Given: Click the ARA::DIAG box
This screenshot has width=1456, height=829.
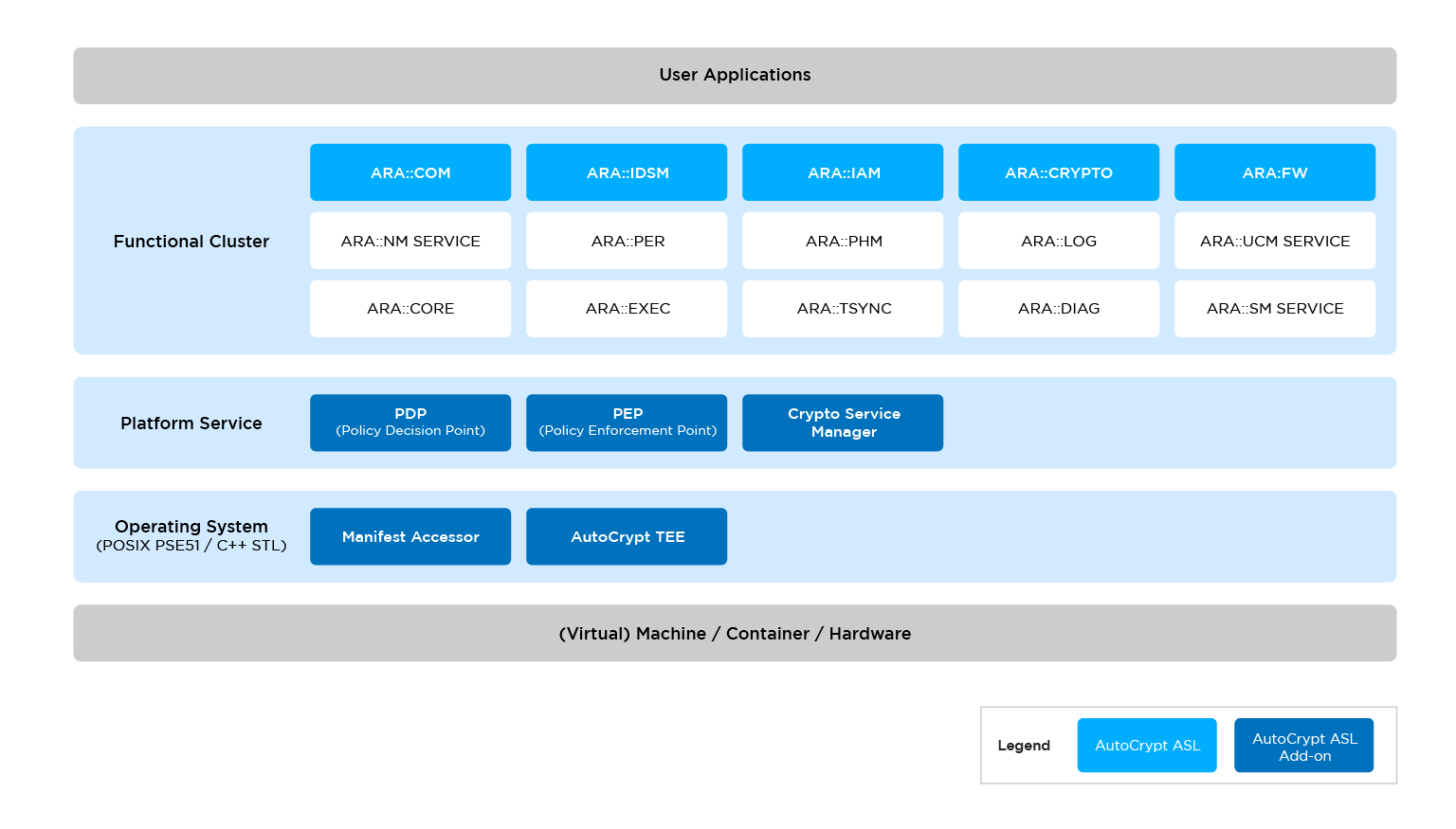Looking at the screenshot, I should pyautogui.click(x=1059, y=309).
